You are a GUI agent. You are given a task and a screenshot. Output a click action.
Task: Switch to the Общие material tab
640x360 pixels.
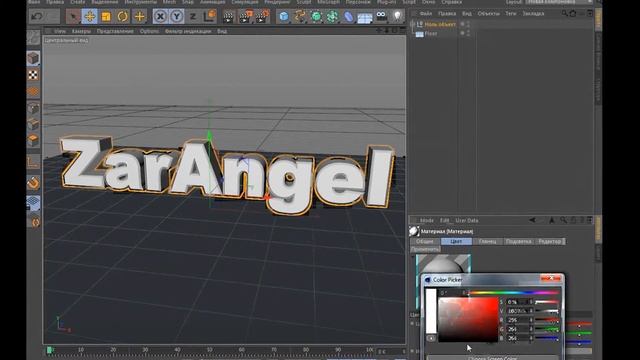424,242
